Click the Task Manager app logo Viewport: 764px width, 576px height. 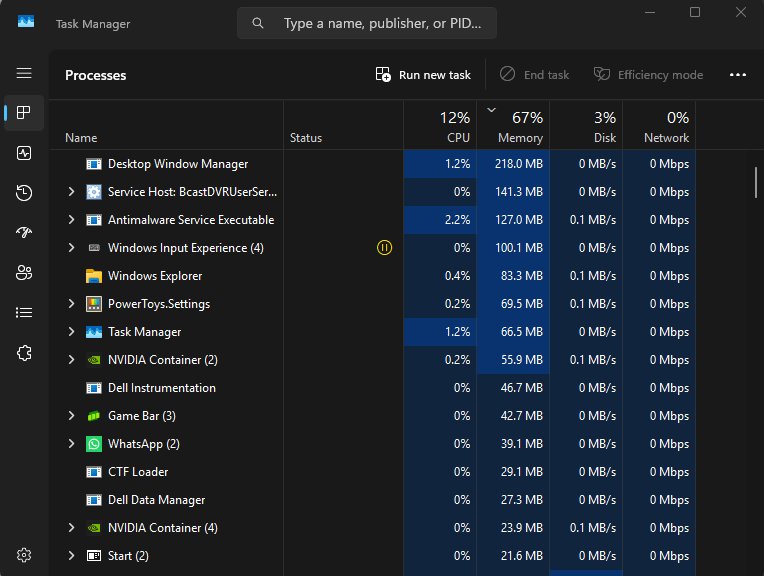click(x=26, y=21)
